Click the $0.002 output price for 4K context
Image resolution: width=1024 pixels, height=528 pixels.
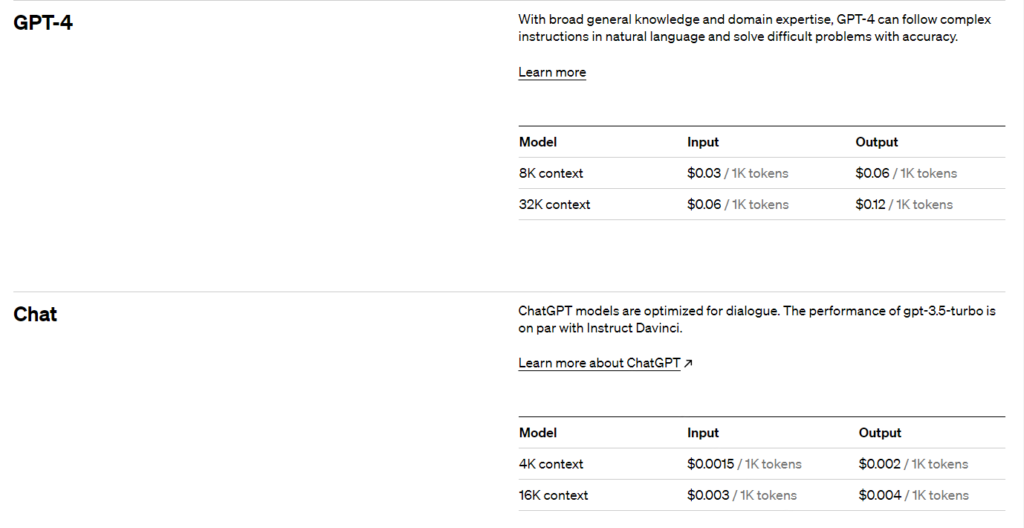coord(880,464)
